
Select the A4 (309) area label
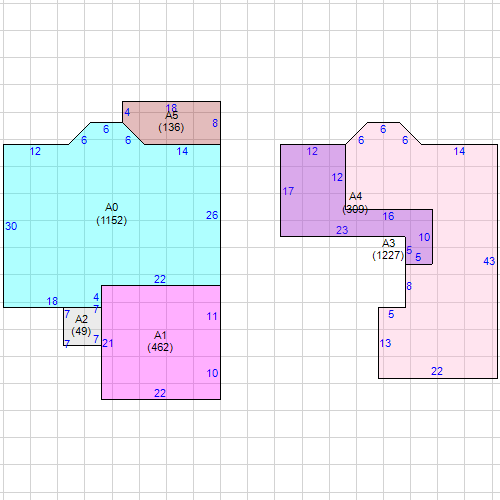(355, 203)
